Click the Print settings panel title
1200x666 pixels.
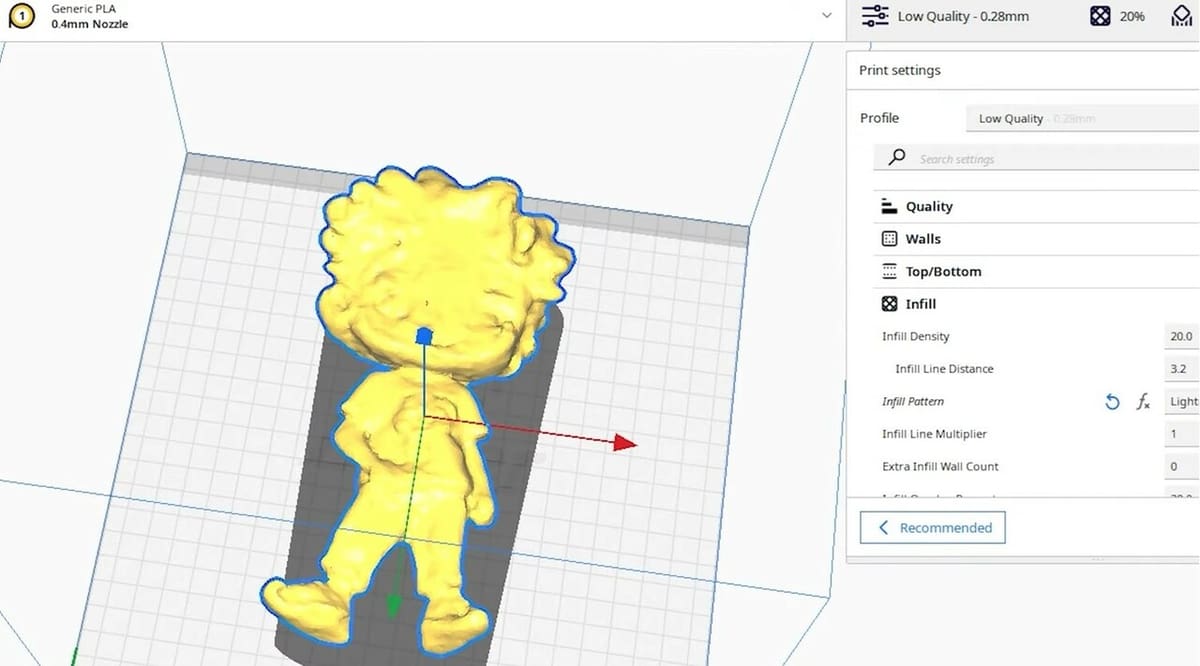[x=900, y=70]
